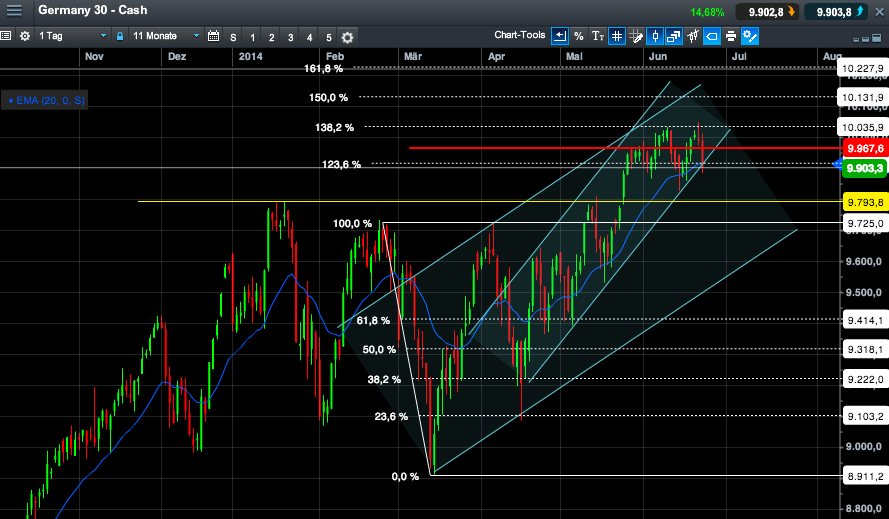Screen dimensions: 889x519
Task: Click the 100,0 % Fibonacci level label
Action: click(x=352, y=223)
